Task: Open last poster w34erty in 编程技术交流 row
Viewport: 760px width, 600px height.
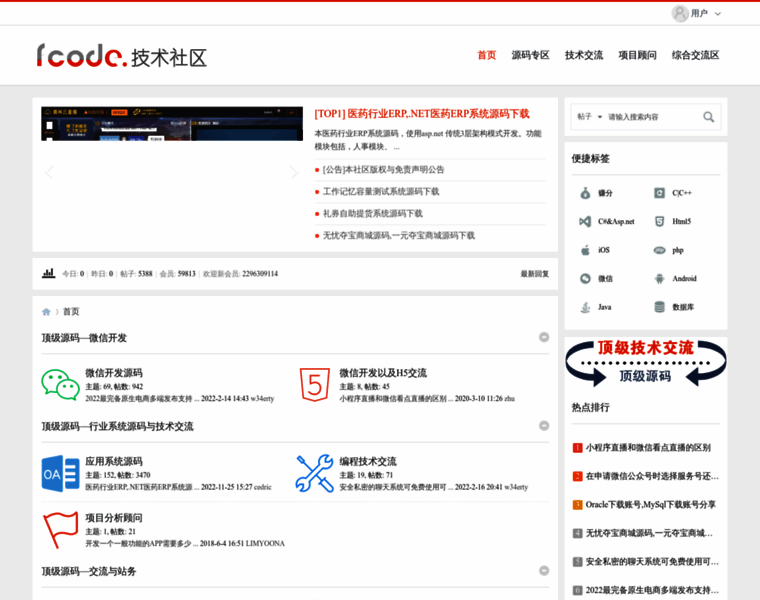Action: pos(516,487)
